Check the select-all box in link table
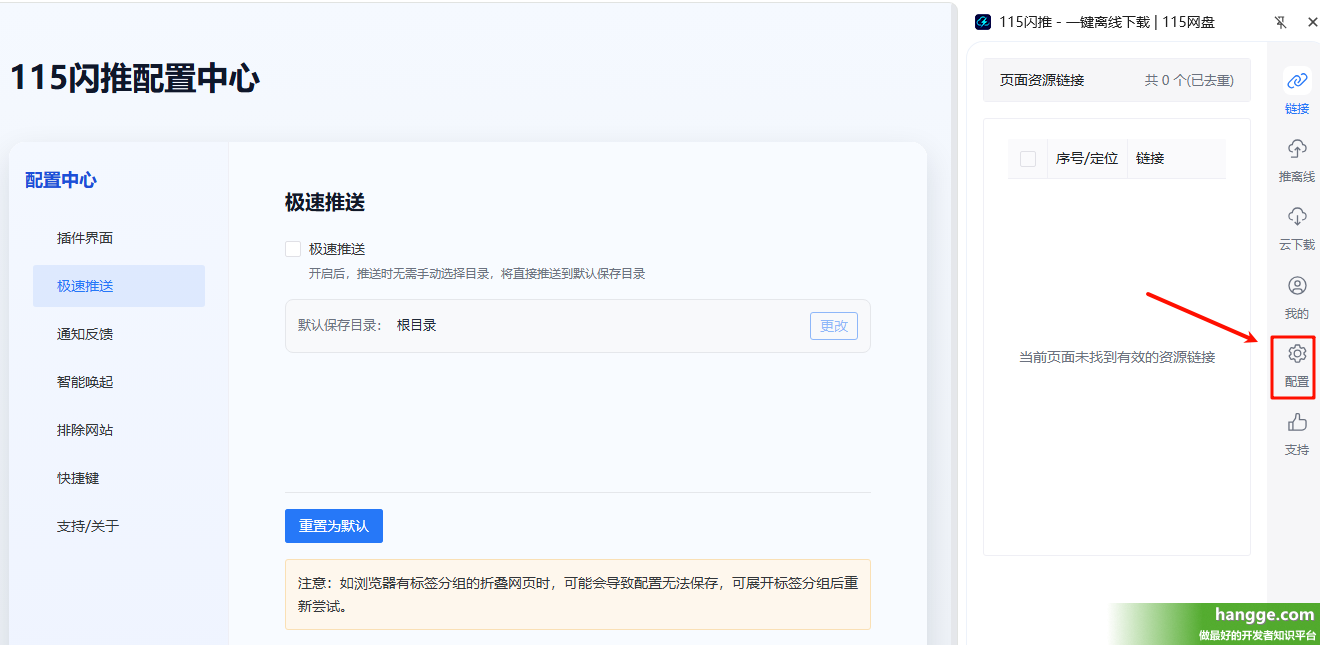 (x=1028, y=158)
